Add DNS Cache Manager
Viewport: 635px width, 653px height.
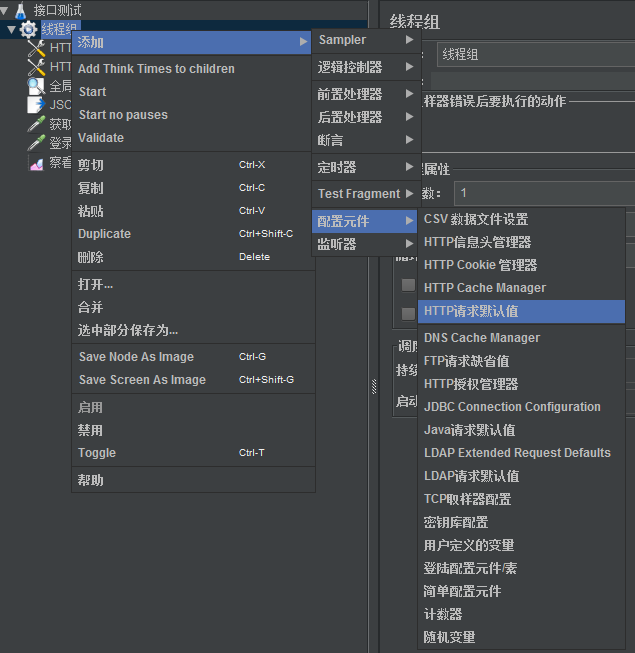click(x=521, y=338)
